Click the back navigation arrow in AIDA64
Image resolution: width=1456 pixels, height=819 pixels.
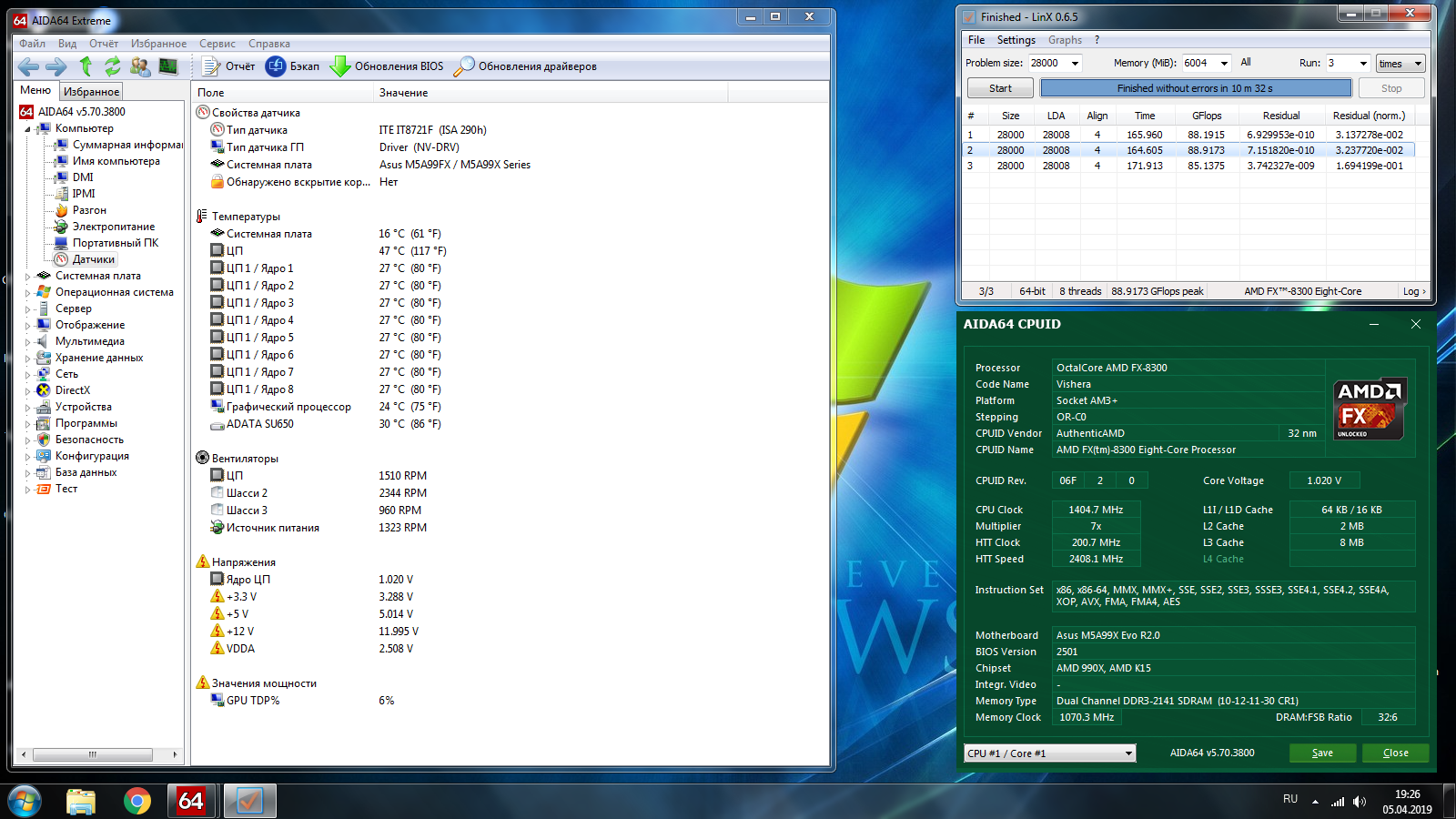click(x=28, y=66)
